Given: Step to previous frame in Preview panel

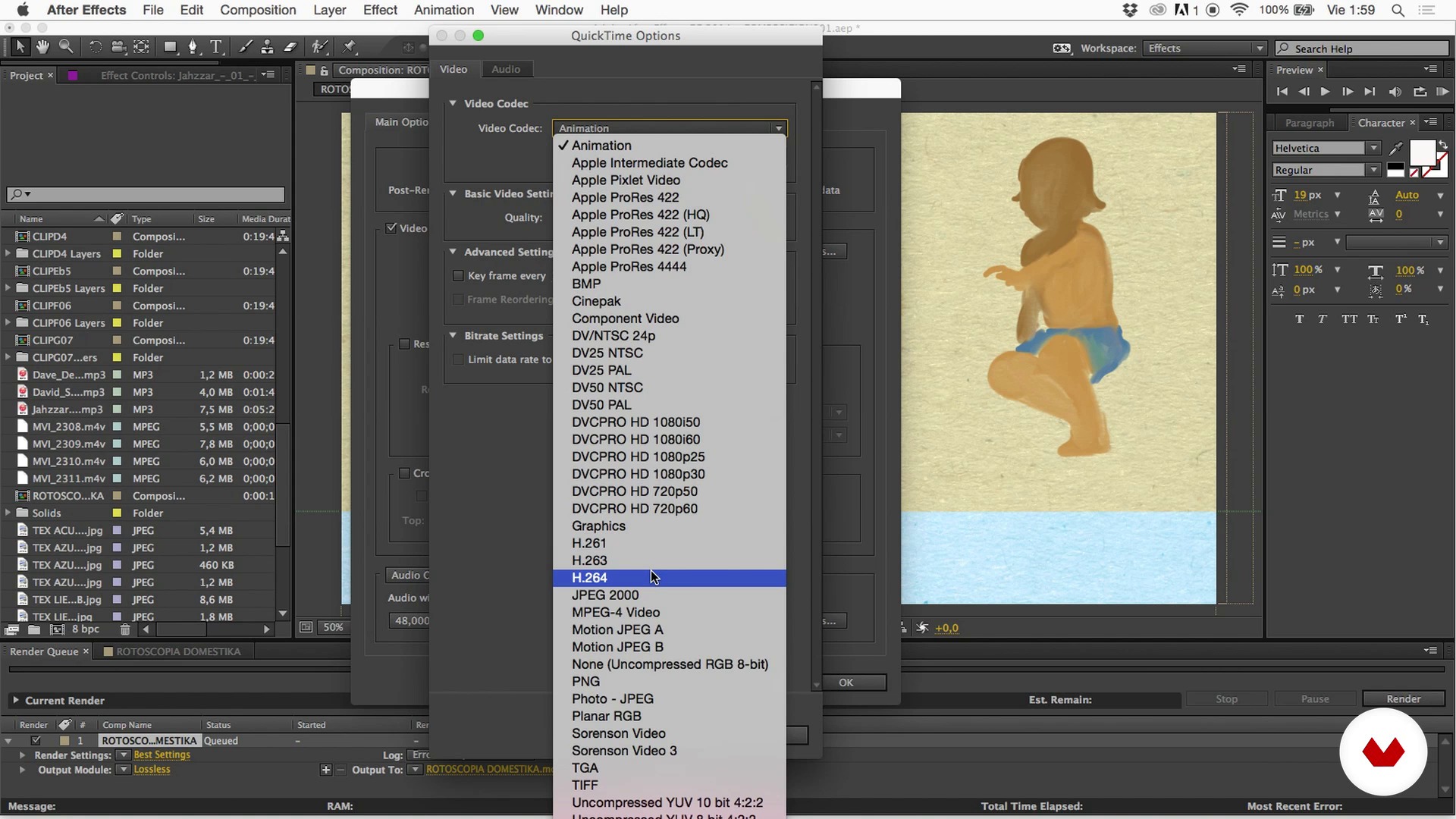Looking at the screenshot, I should [x=1304, y=92].
